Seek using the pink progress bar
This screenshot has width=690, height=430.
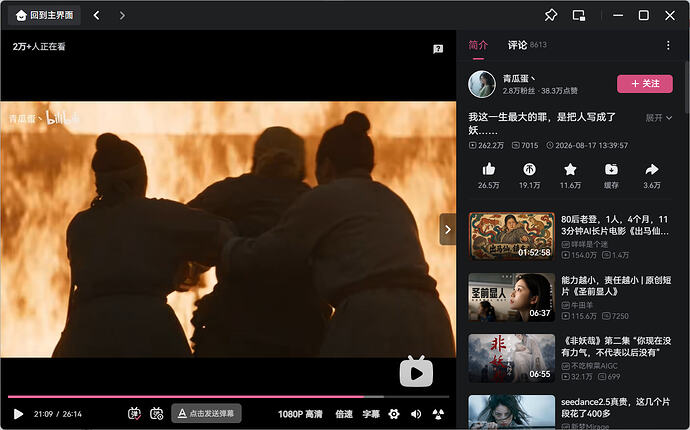click(x=228, y=397)
